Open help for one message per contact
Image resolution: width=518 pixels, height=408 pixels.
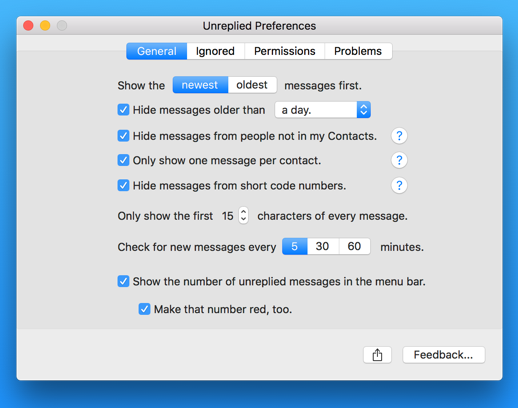(x=399, y=160)
